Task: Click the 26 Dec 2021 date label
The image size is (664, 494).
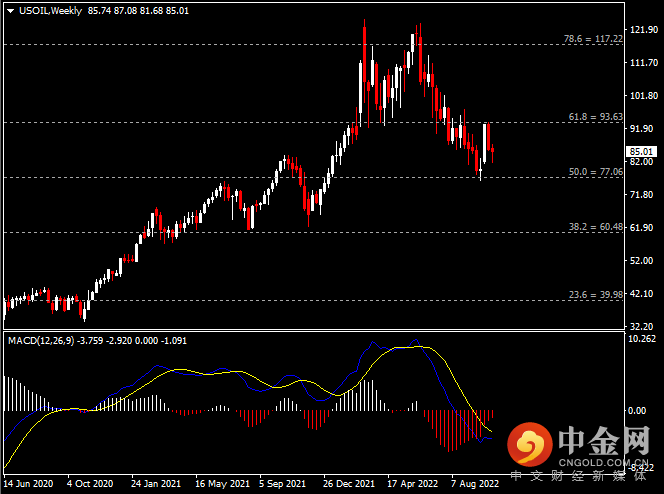Action: [x=351, y=482]
